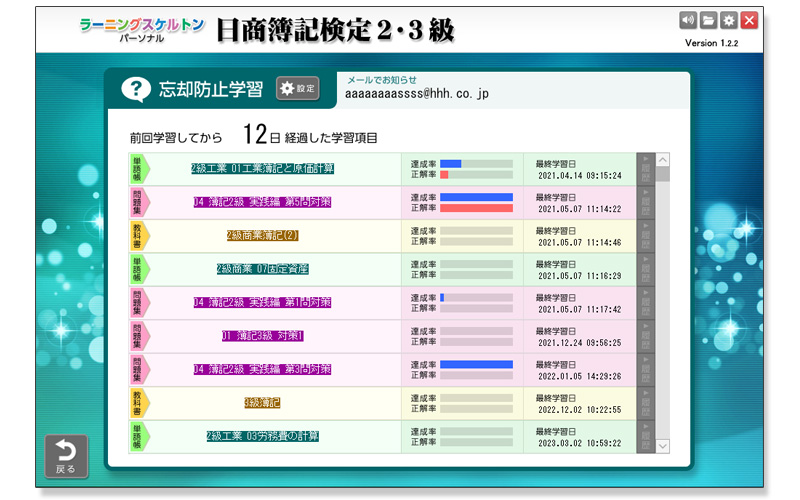Screen dimensions: 800x500
Task: Open 04 簿記2級 実践編 第1問対策
Action: tap(262, 303)
